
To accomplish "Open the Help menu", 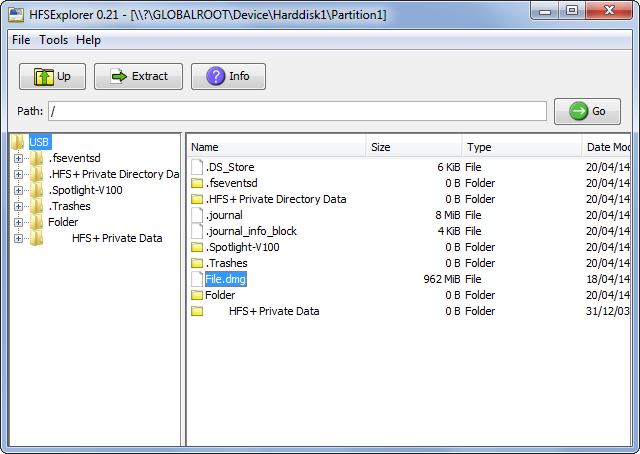I will [88, 40].
